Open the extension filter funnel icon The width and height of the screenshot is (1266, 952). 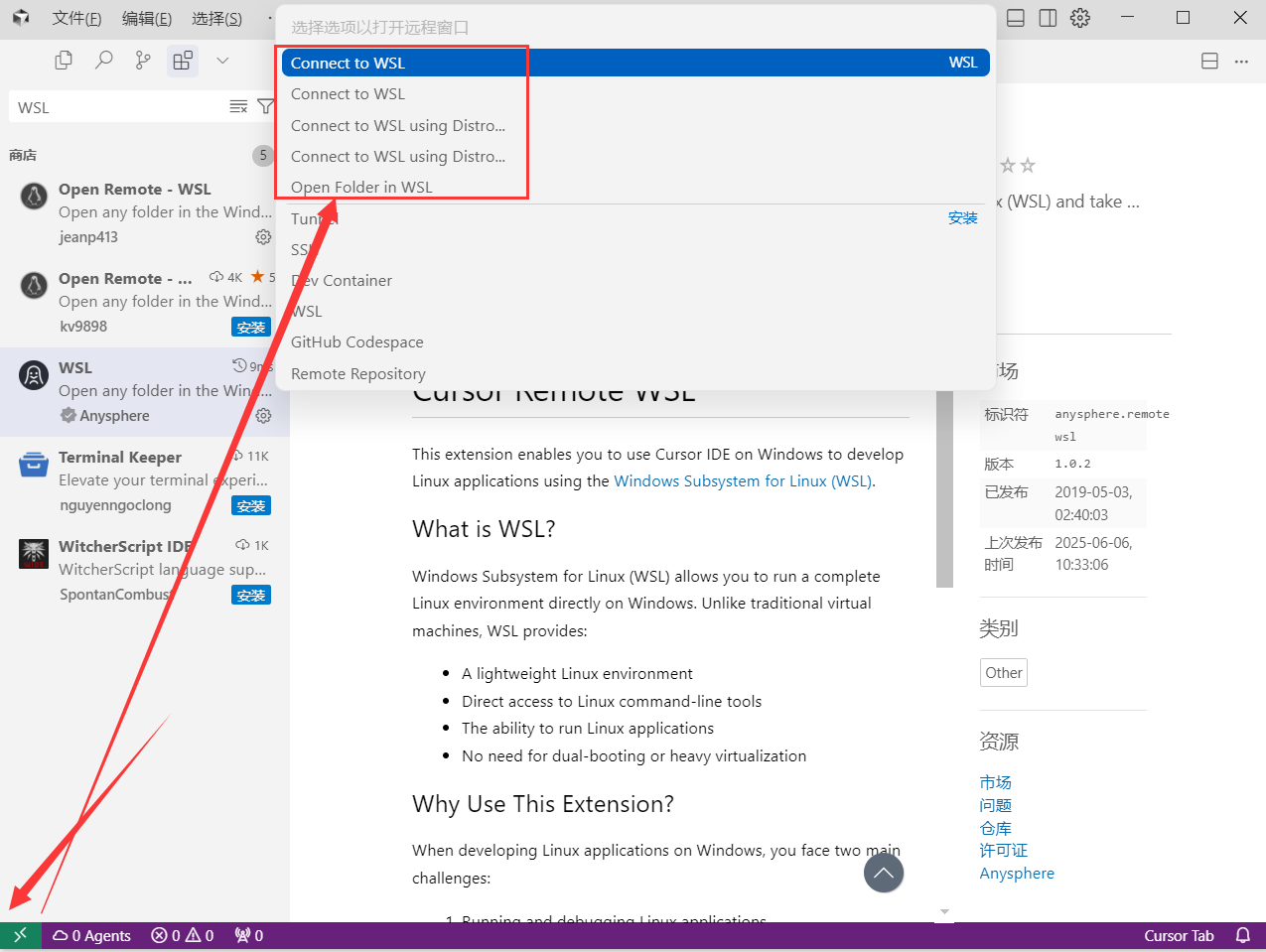[265, 106]
